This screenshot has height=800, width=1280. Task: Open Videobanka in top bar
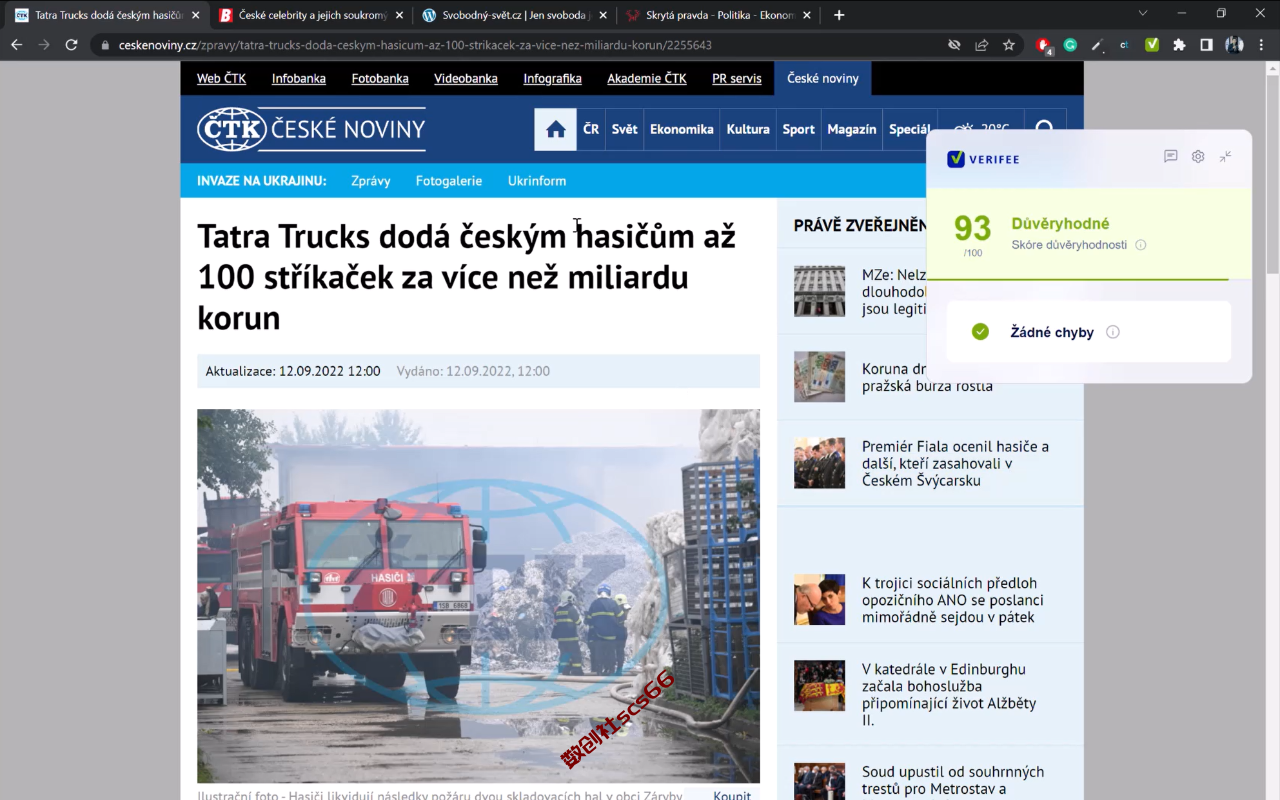(x=466, y=78)
